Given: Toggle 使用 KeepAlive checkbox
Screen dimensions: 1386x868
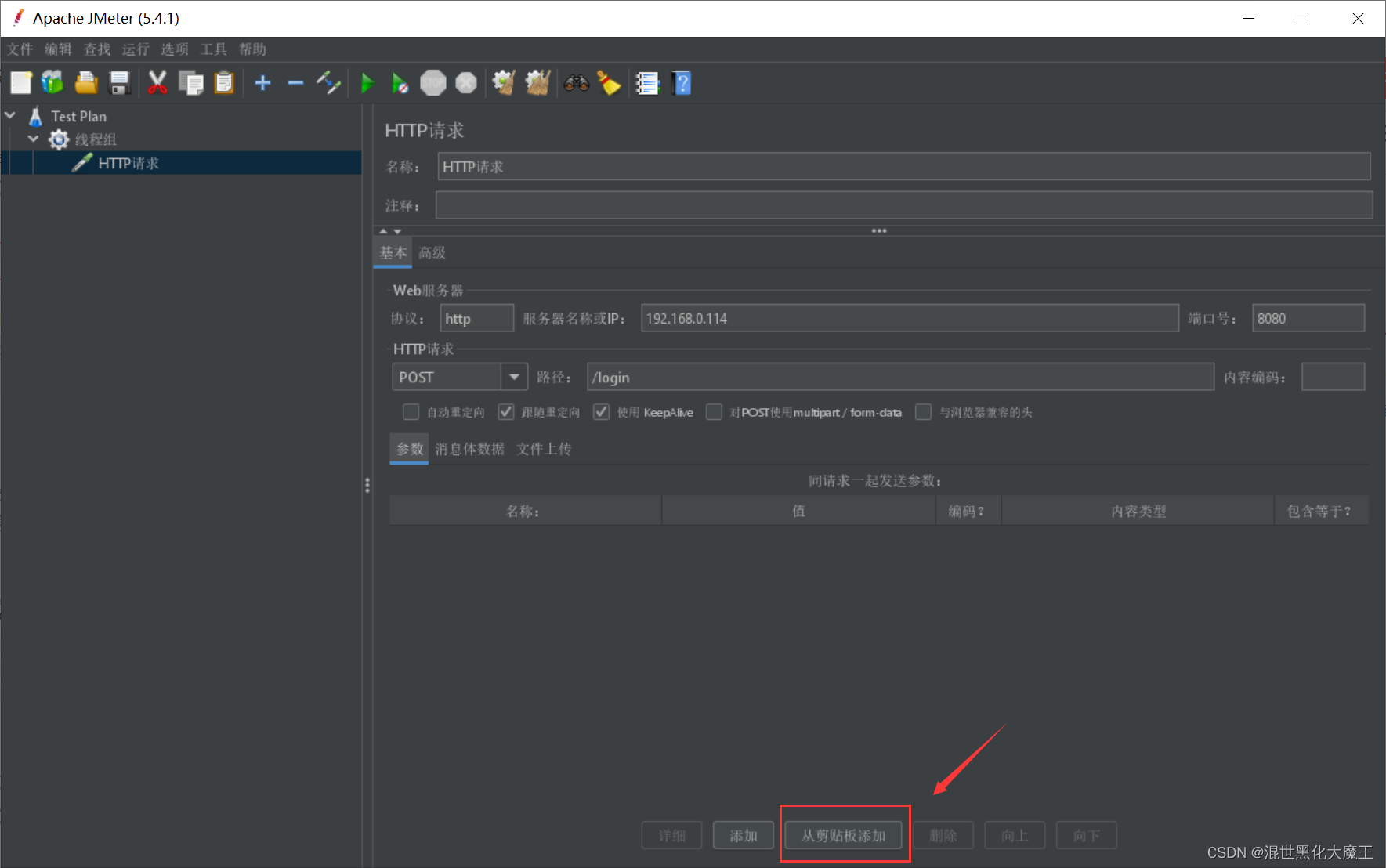Looking at the screenshot, I should tap(601, 412).
